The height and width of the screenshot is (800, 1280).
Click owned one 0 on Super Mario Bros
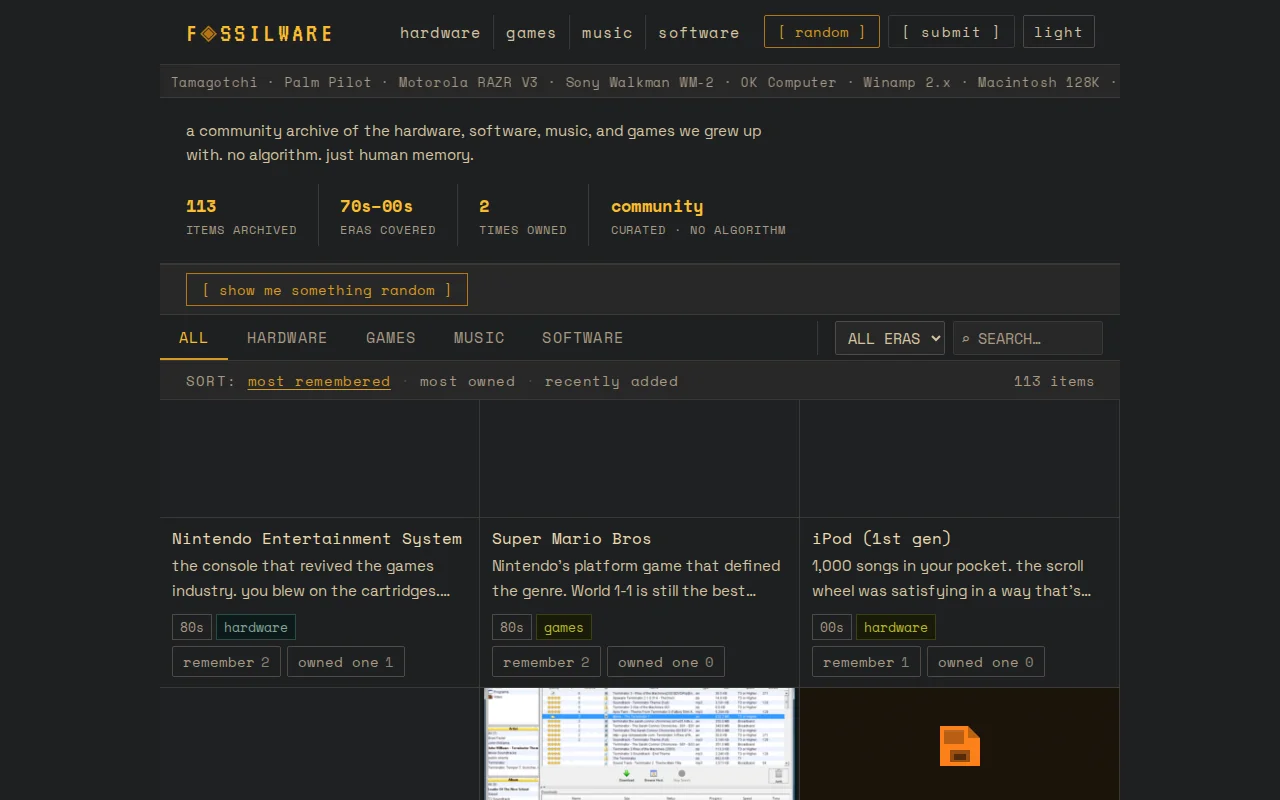[666, 662]
